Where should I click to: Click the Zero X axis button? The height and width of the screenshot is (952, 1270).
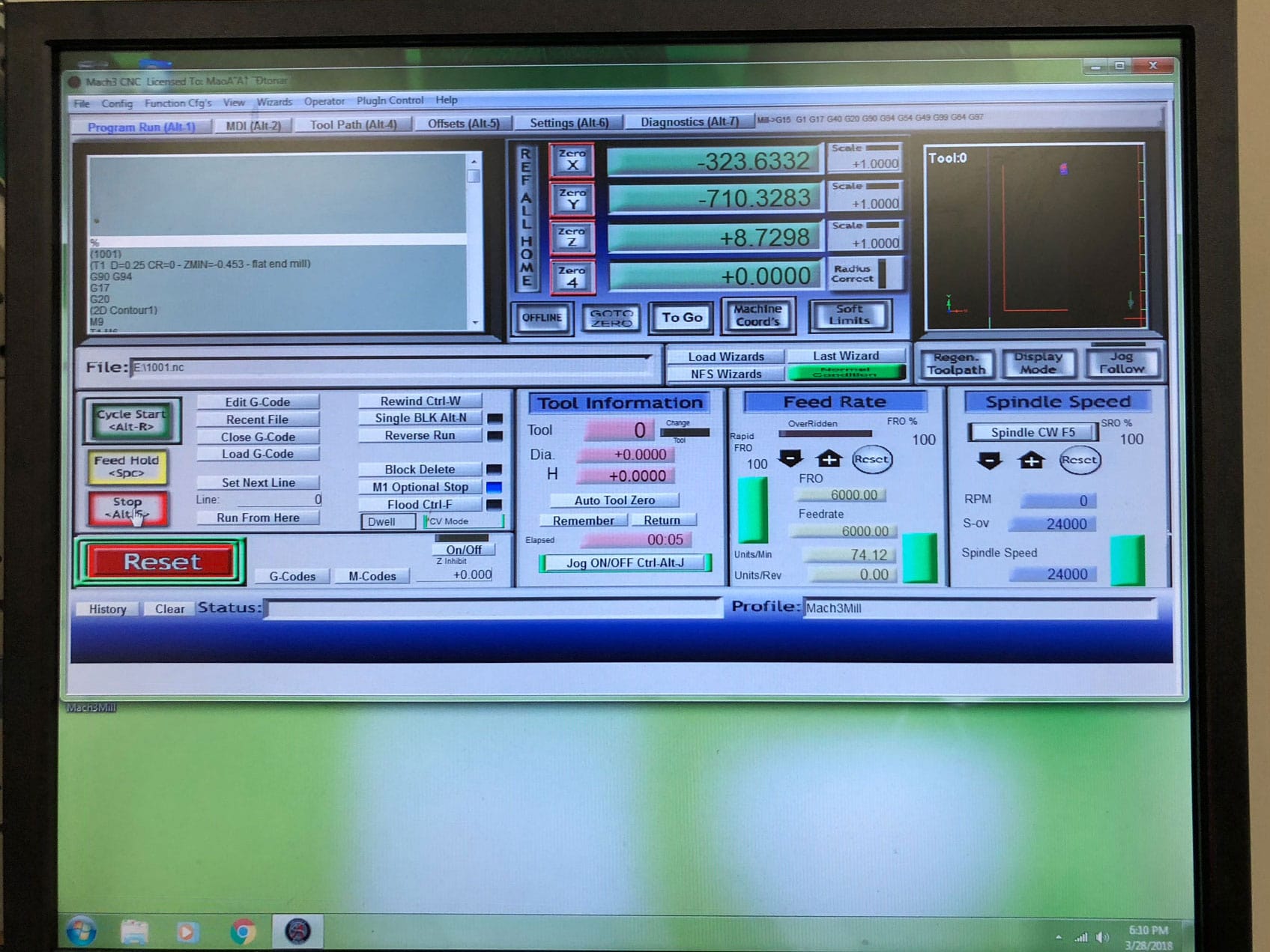[x=572, y=160]
